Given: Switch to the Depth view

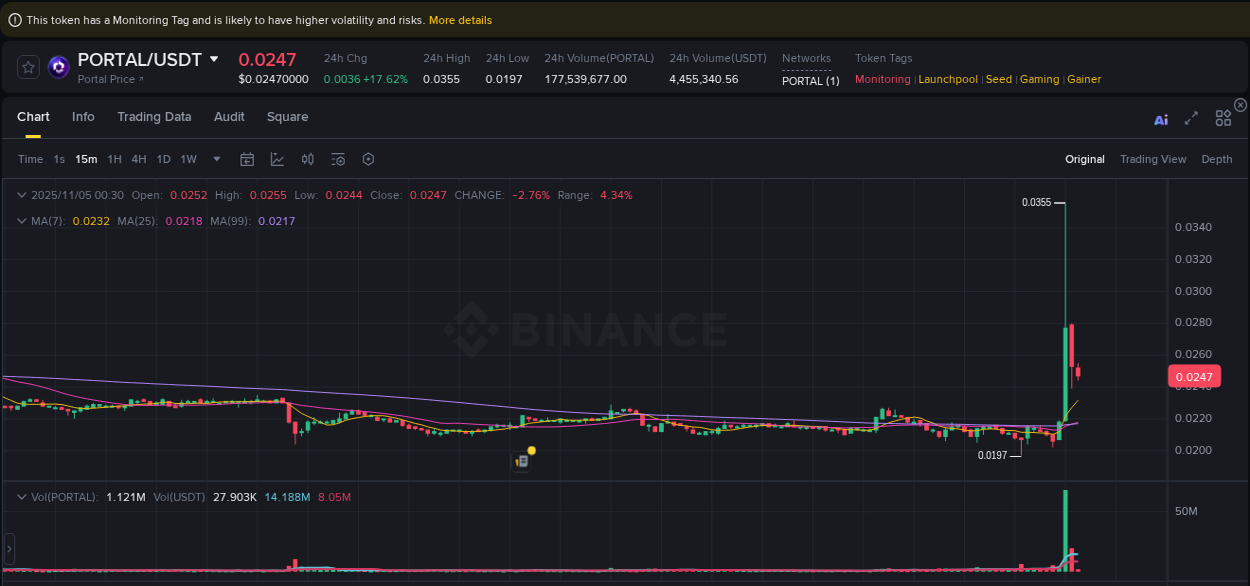Looking at the screenshot, I should click(x=1217, y=159).
